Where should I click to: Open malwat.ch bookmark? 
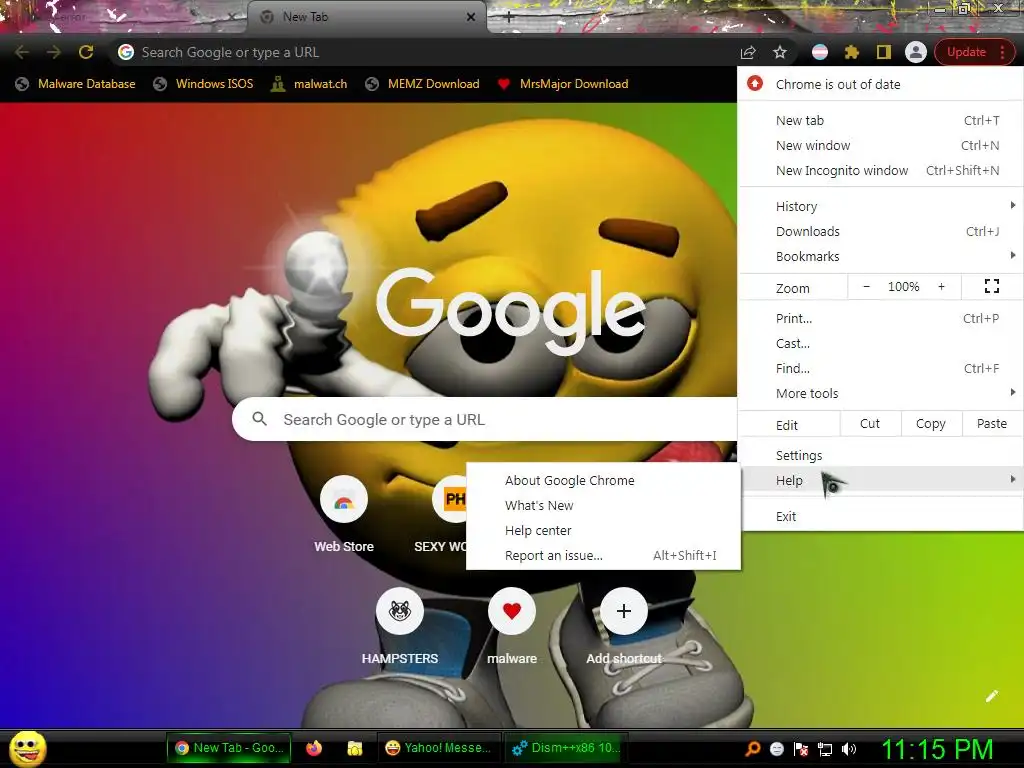309,84
